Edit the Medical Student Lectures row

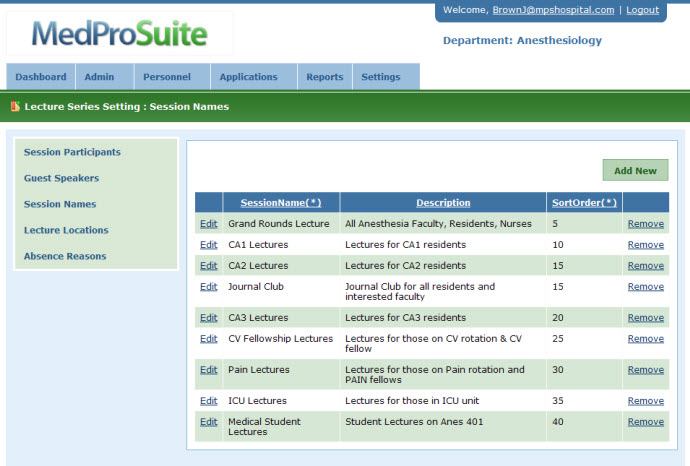[x=209, y=422]
